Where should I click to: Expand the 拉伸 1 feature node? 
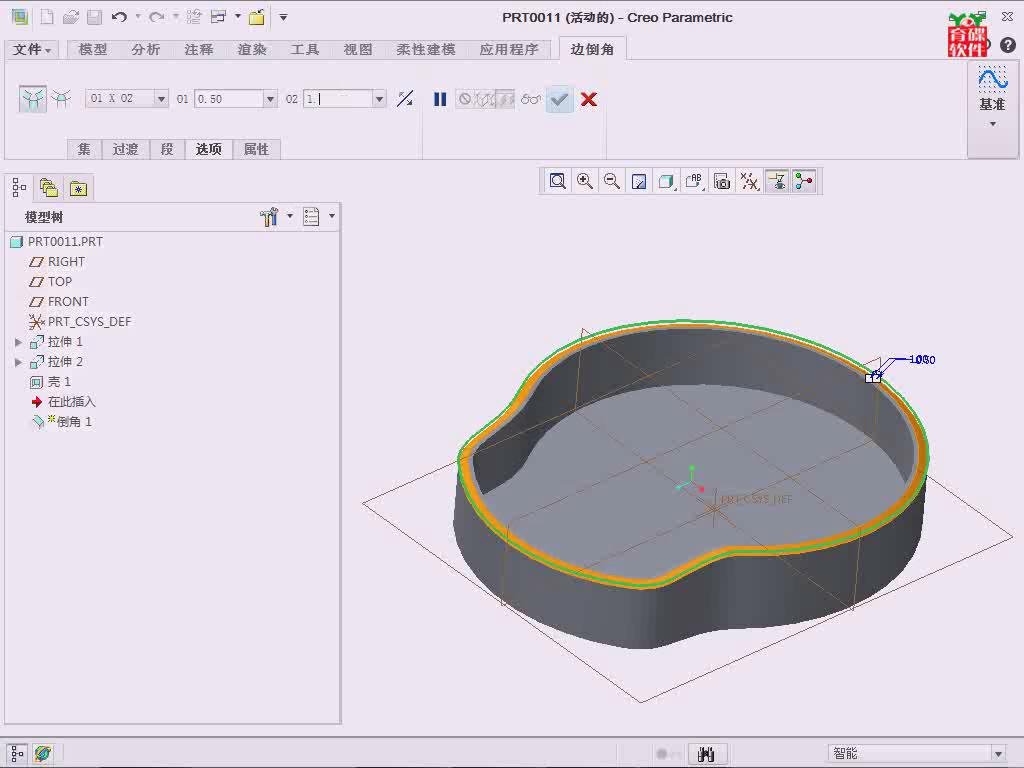18,342
